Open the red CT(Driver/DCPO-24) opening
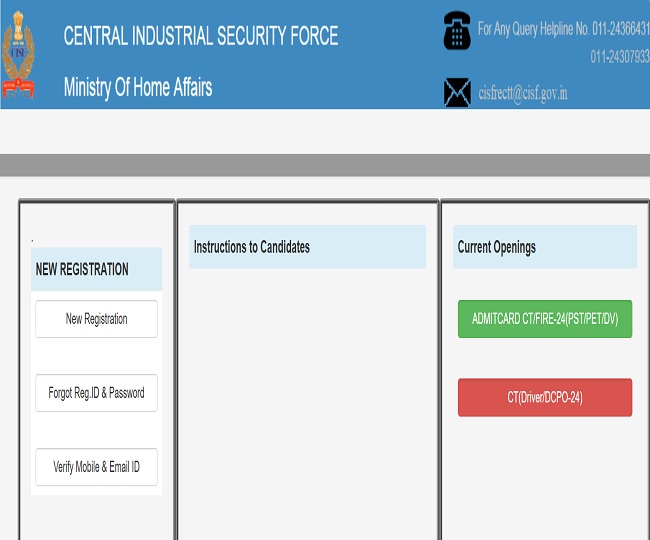 [544, 397]
